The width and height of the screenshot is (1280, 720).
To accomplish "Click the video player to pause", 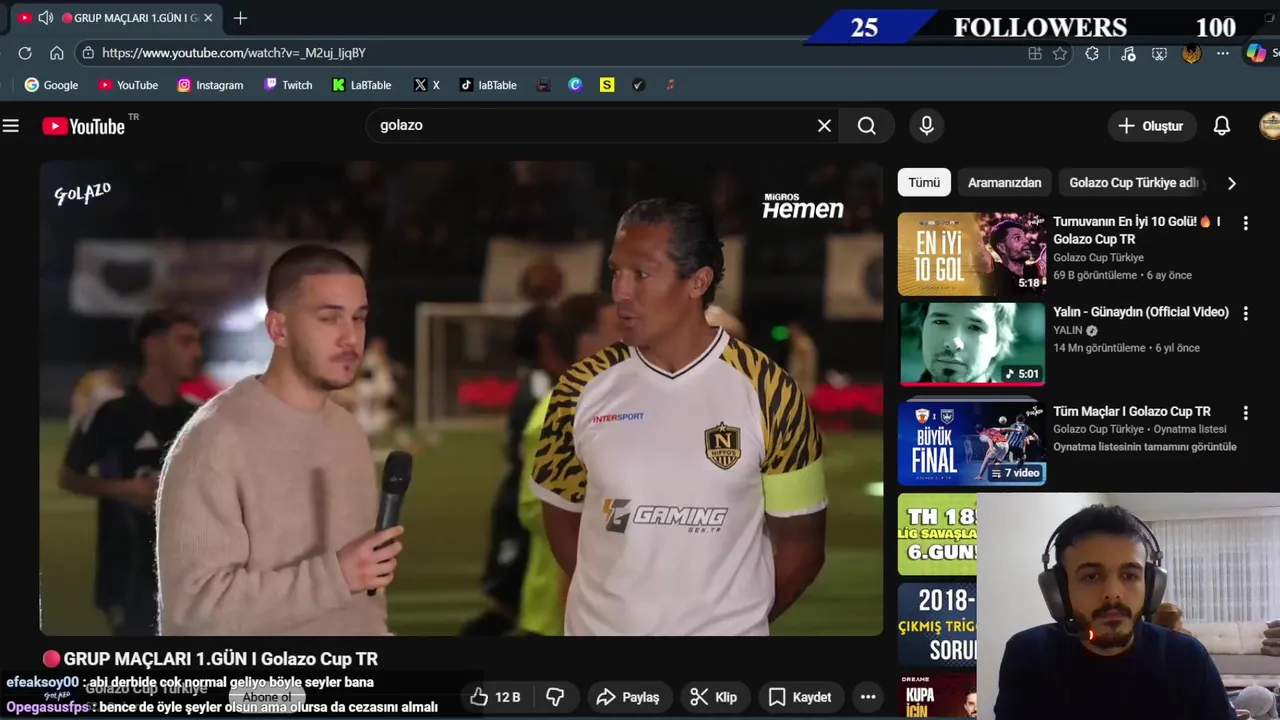I will point(461,399).
